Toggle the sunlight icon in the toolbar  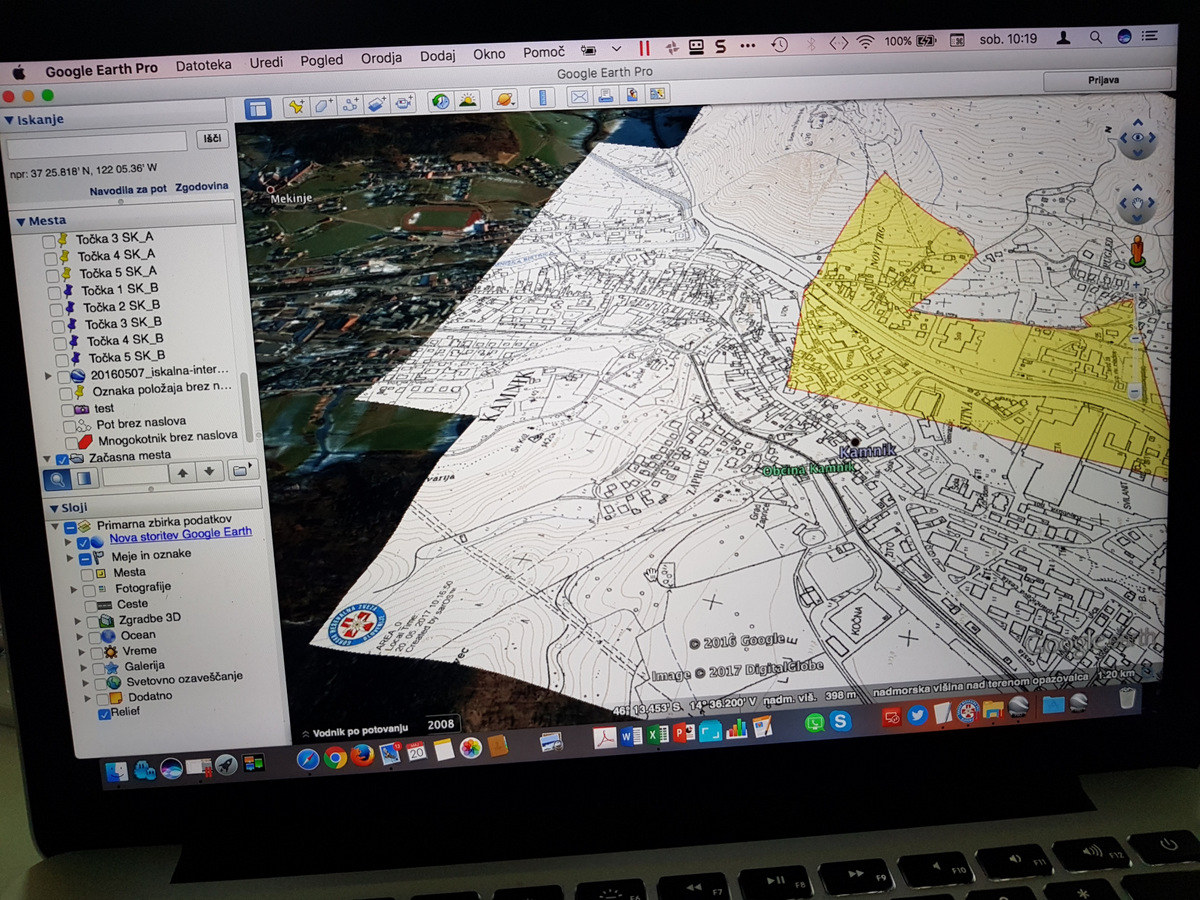tap(467, 101)
